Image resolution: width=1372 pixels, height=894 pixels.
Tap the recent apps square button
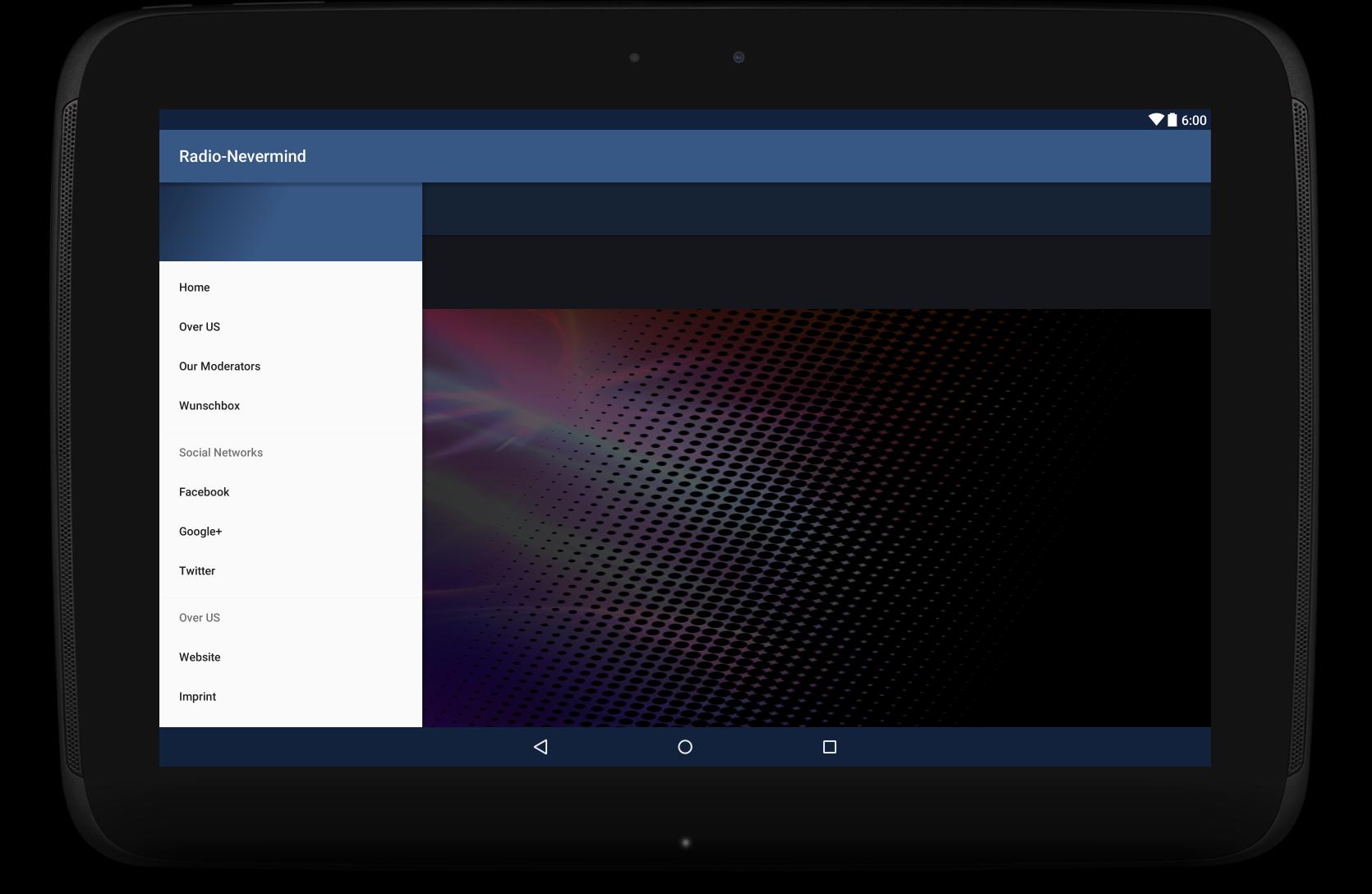830,747
